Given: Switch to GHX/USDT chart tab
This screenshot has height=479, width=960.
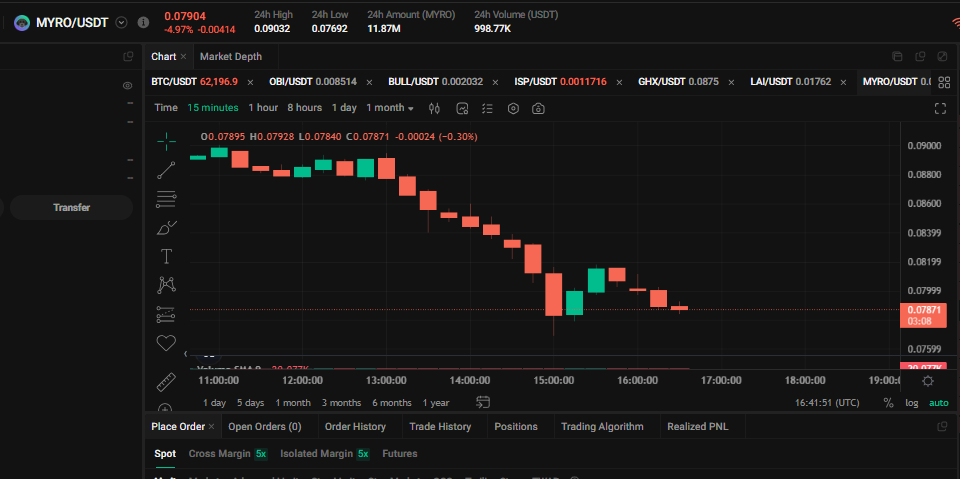Looking at the screenshot, I should pos(678,81).
